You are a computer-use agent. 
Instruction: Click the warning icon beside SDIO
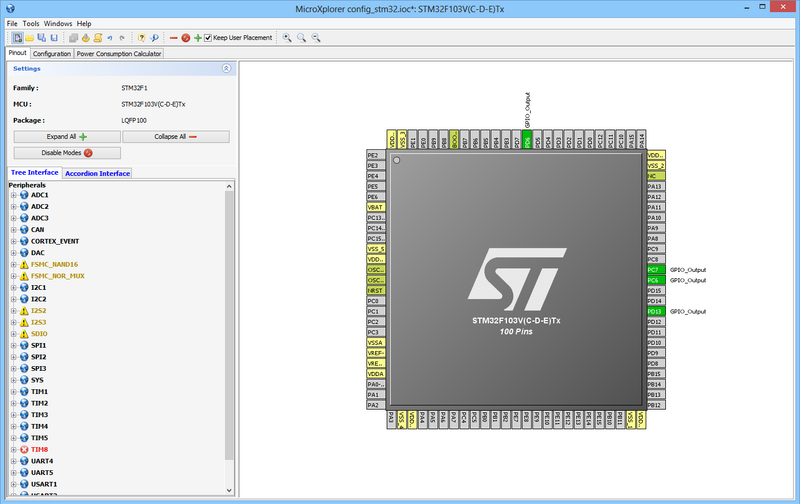(x=24, y=334)
